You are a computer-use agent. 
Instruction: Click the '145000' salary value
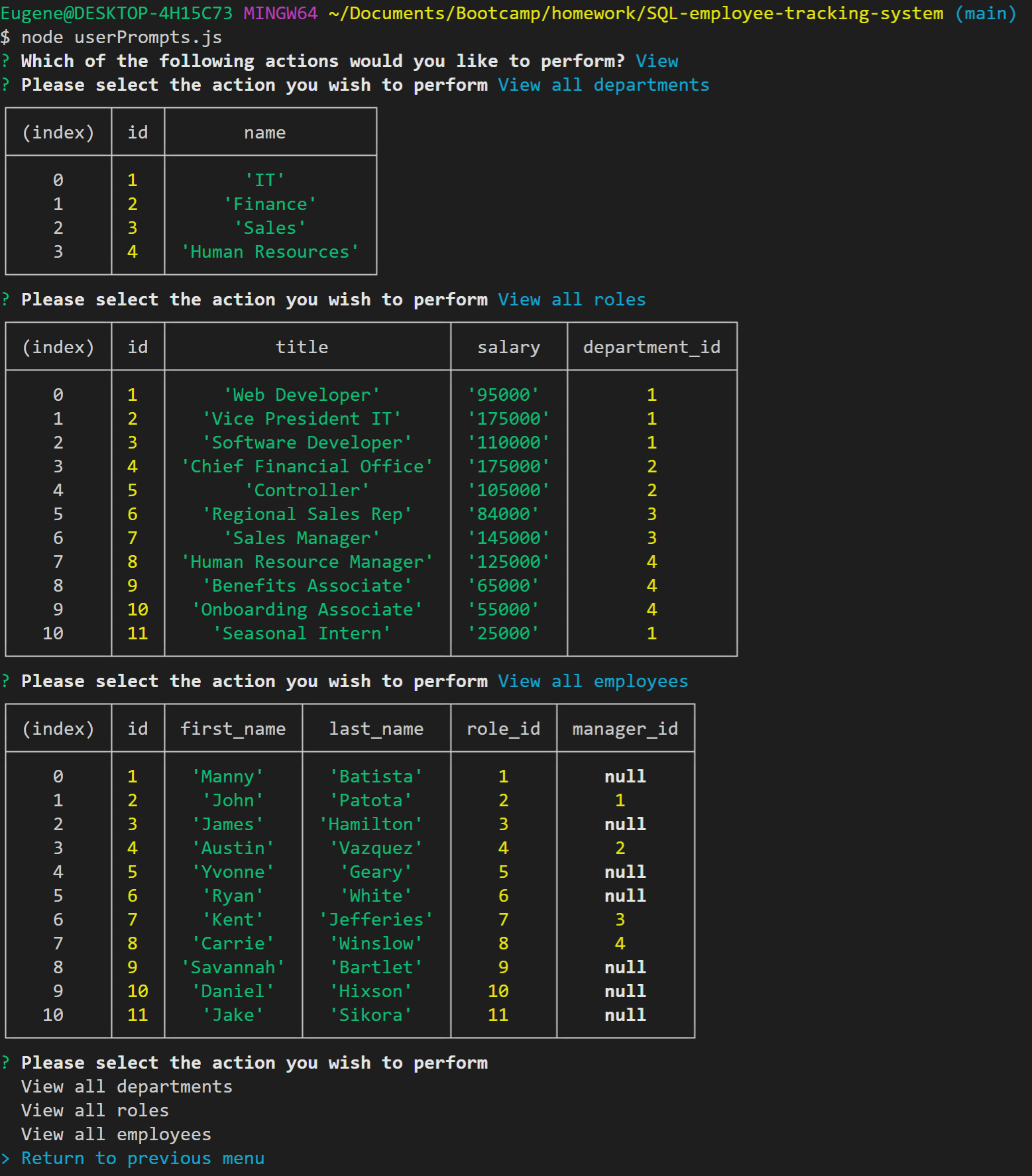(x=508, y=538)
